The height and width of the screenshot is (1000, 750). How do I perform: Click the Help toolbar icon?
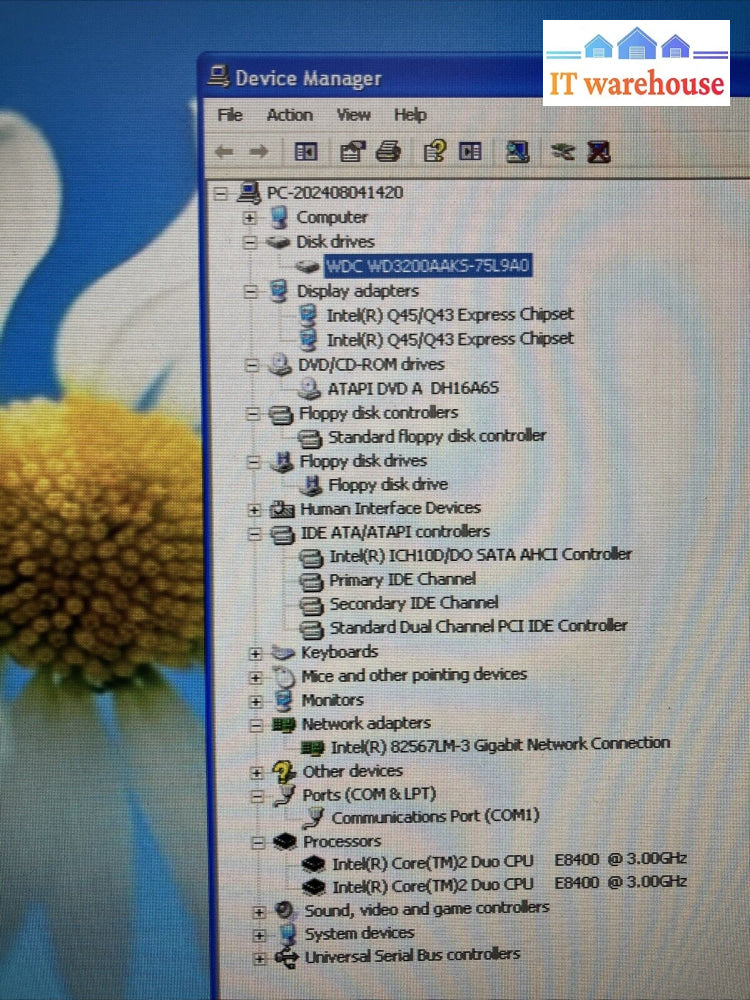coord(434,151)
